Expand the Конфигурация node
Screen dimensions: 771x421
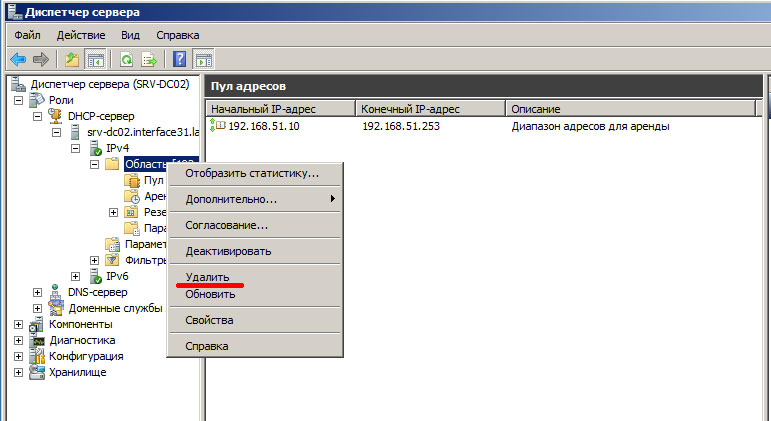(x=19, y=357)
